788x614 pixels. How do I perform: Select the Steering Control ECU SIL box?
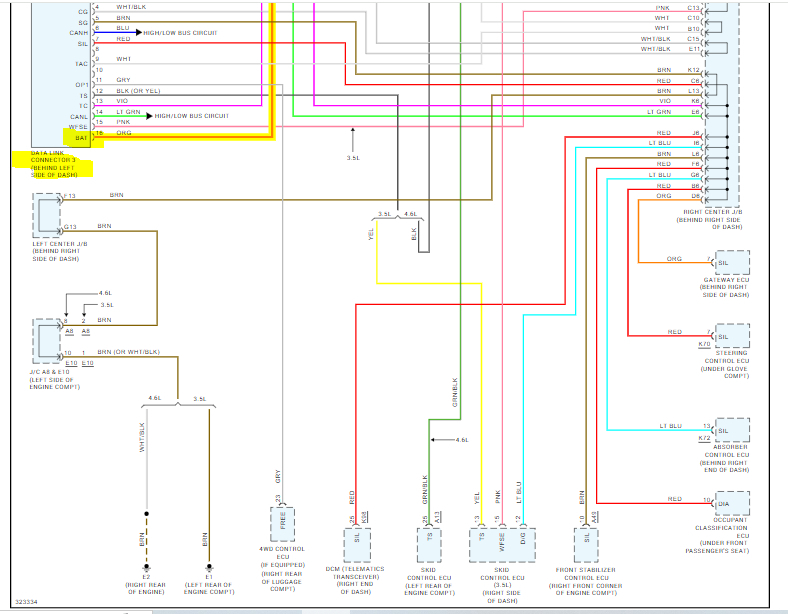tap(732, 336)
